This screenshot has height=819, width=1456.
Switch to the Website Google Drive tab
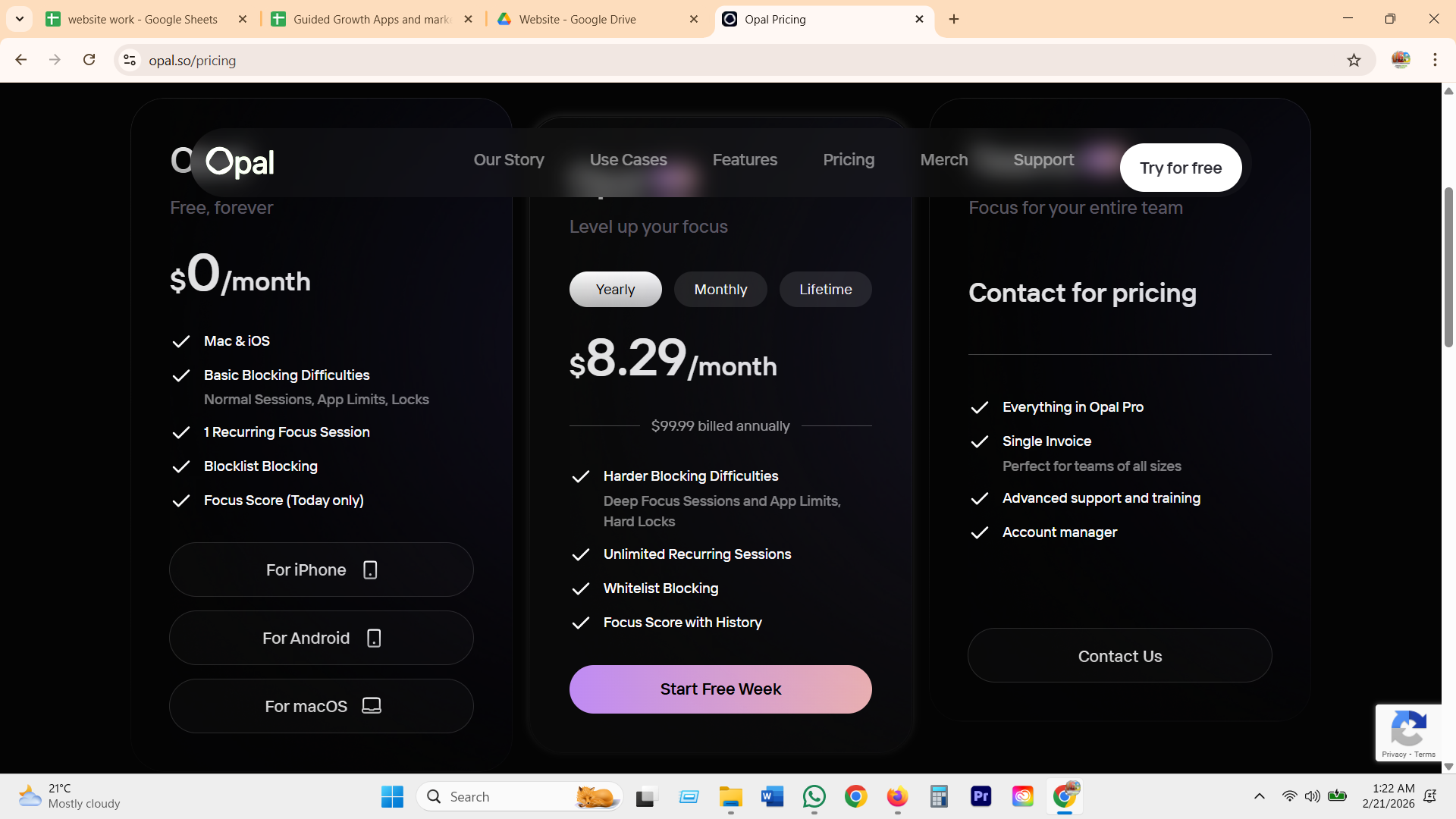(x=578, y=19)
